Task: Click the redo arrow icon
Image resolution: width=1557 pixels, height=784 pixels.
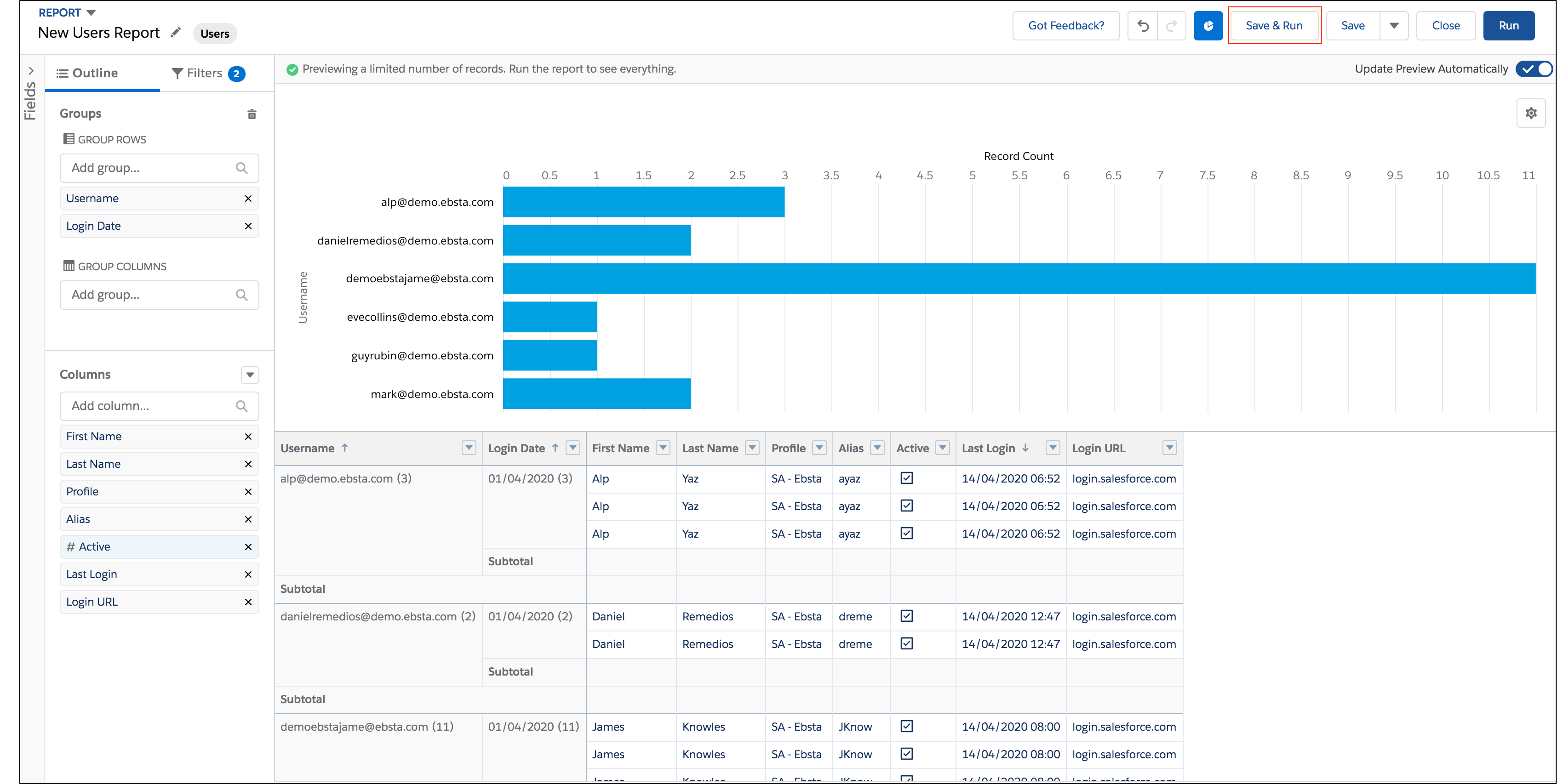Action: [x=1171, y=25]
